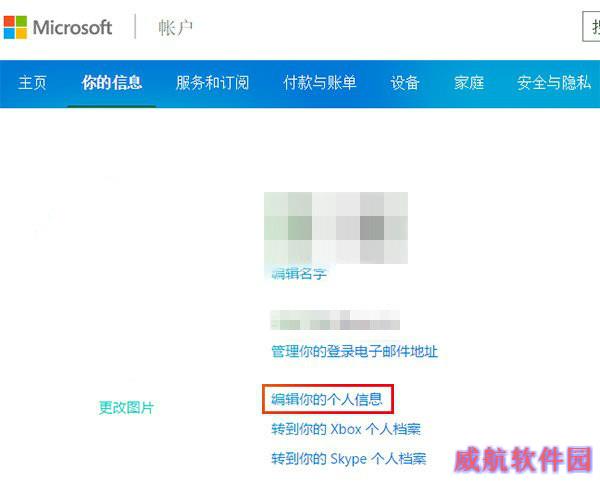
Task: Click the search box at top right
Action: [x=591, y=26]
